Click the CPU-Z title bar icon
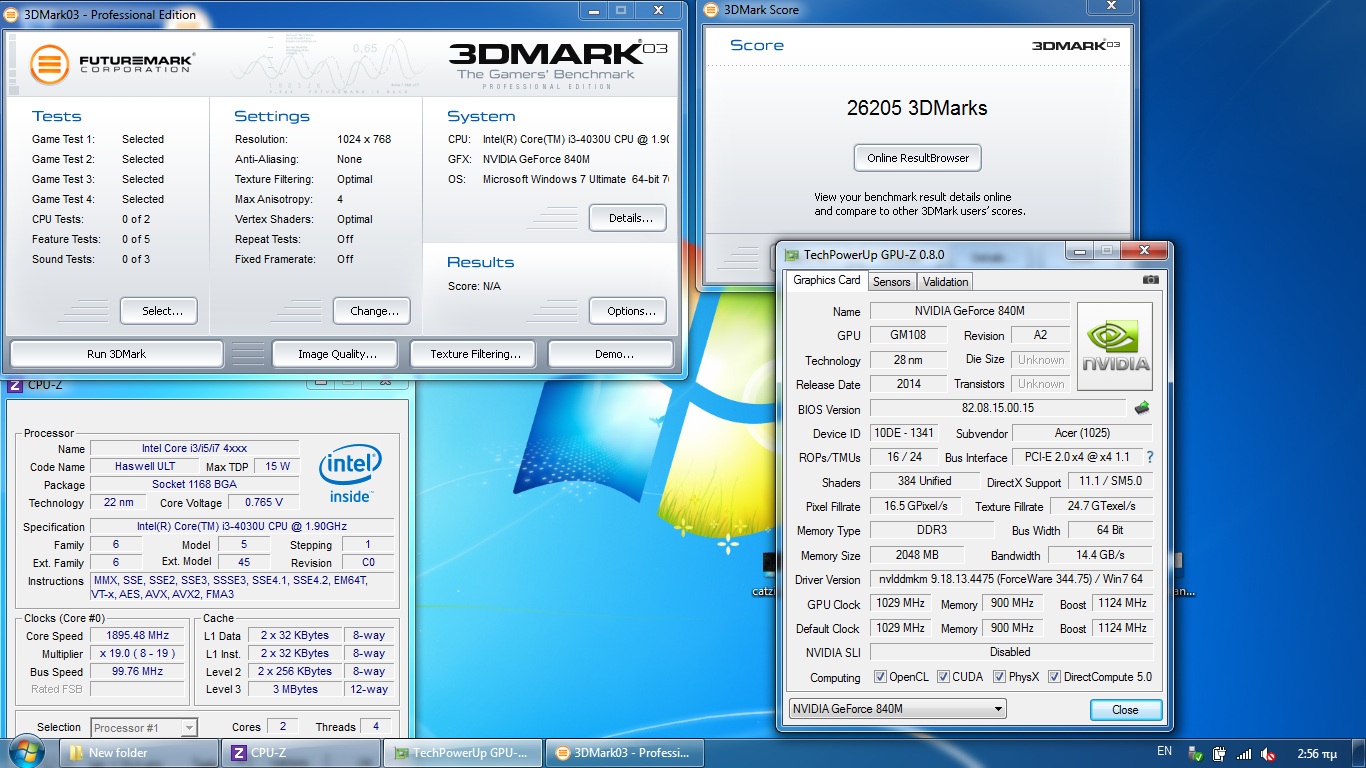The height and width of the screenshot is (768, 1366). [15, 385]
